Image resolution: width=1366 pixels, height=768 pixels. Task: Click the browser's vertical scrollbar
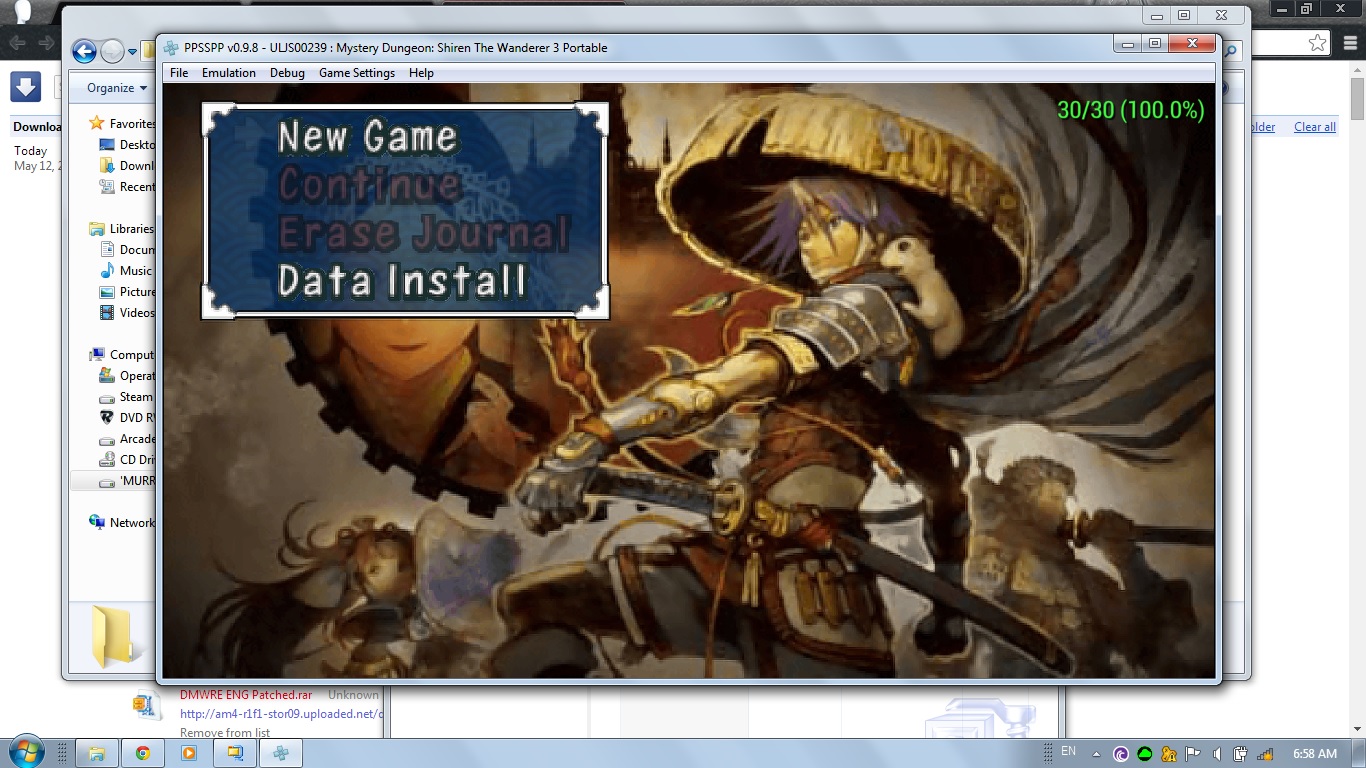1357,100
